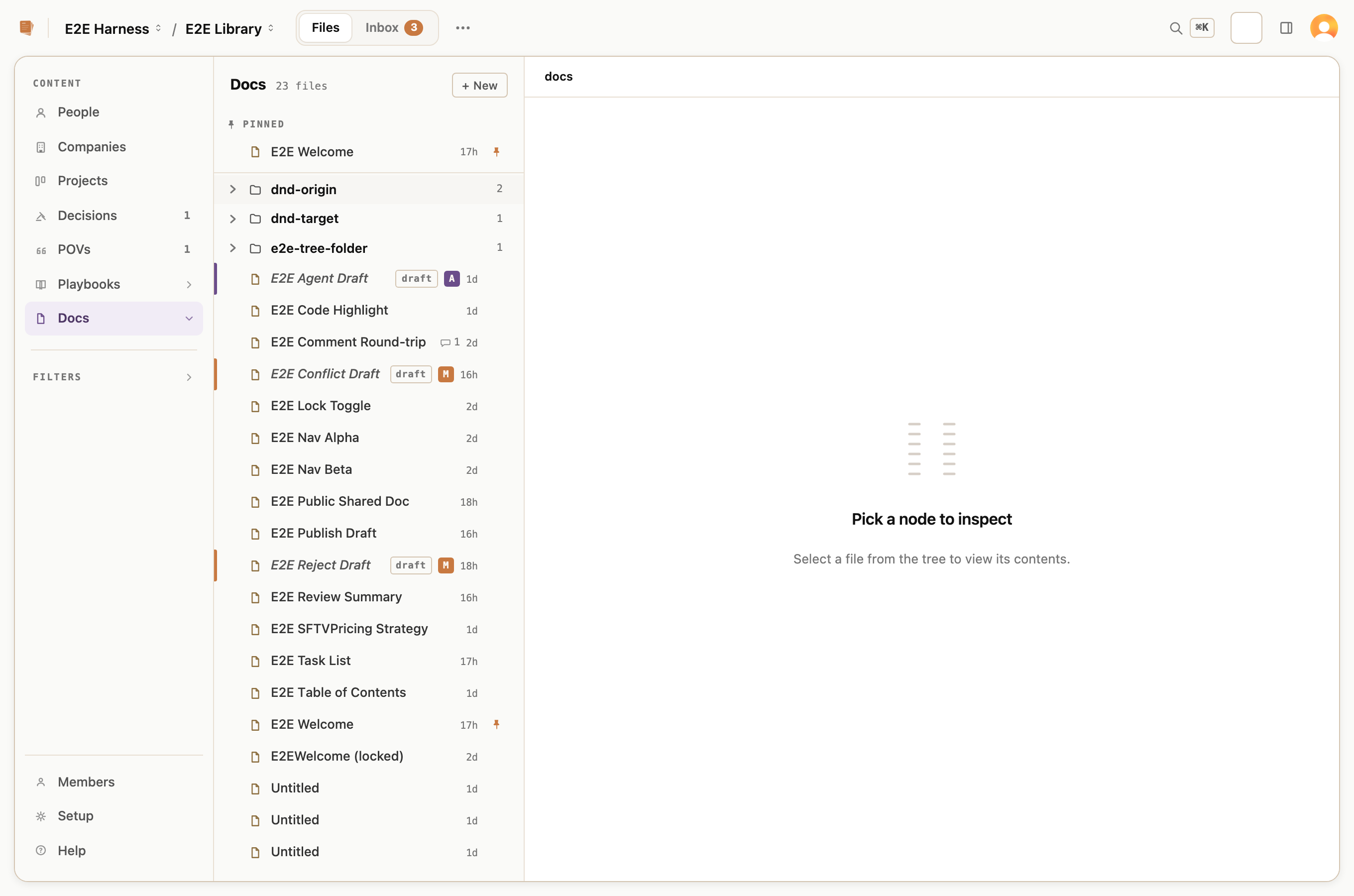1354x896 pixels.
Task: Open the E2E Library switcher
Action: 229,28
